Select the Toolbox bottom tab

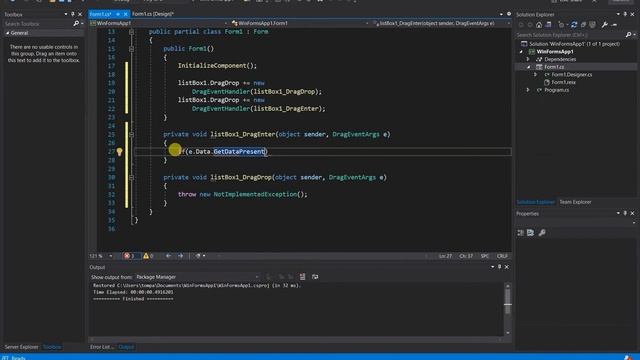click(52, 347)
